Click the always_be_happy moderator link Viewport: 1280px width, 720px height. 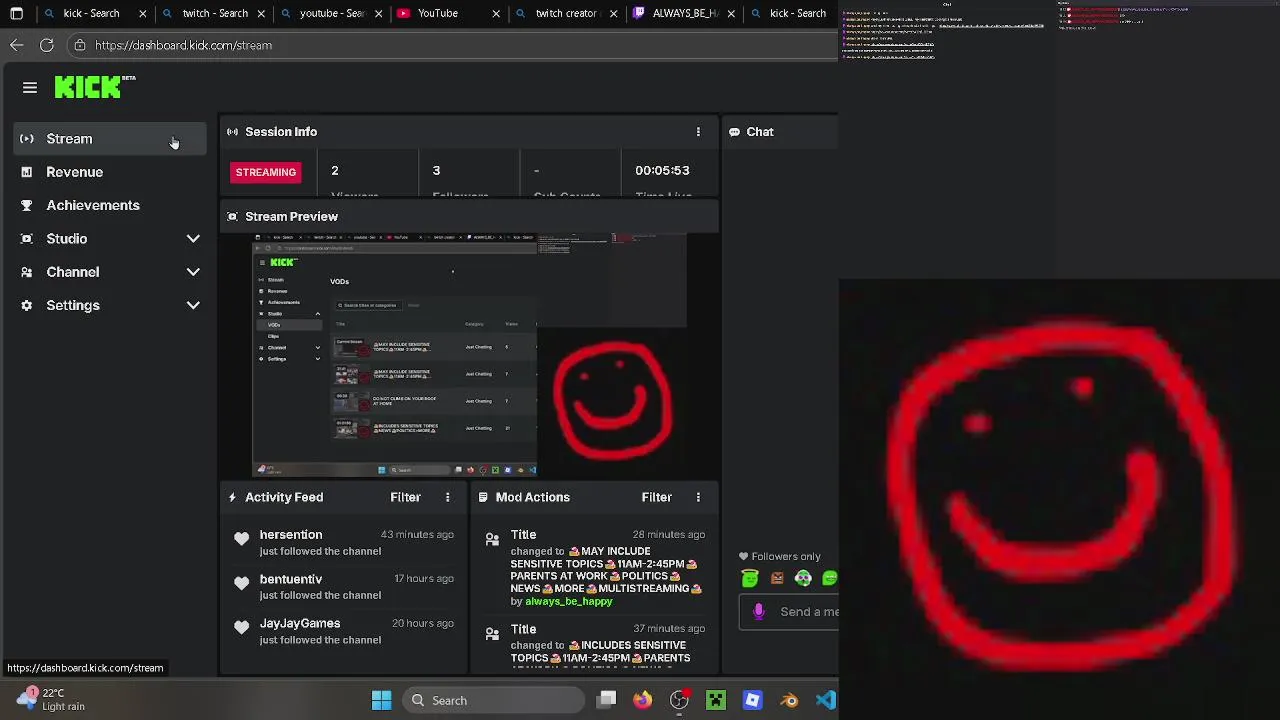coord(569,602)
